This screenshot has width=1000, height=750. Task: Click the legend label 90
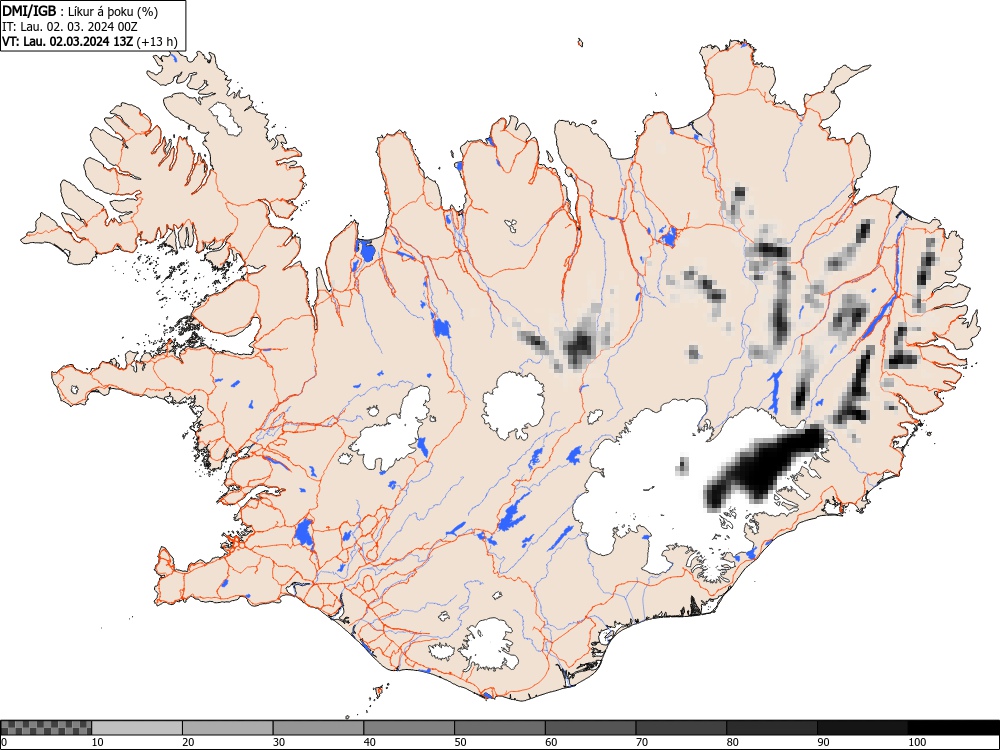coord(823,742)
